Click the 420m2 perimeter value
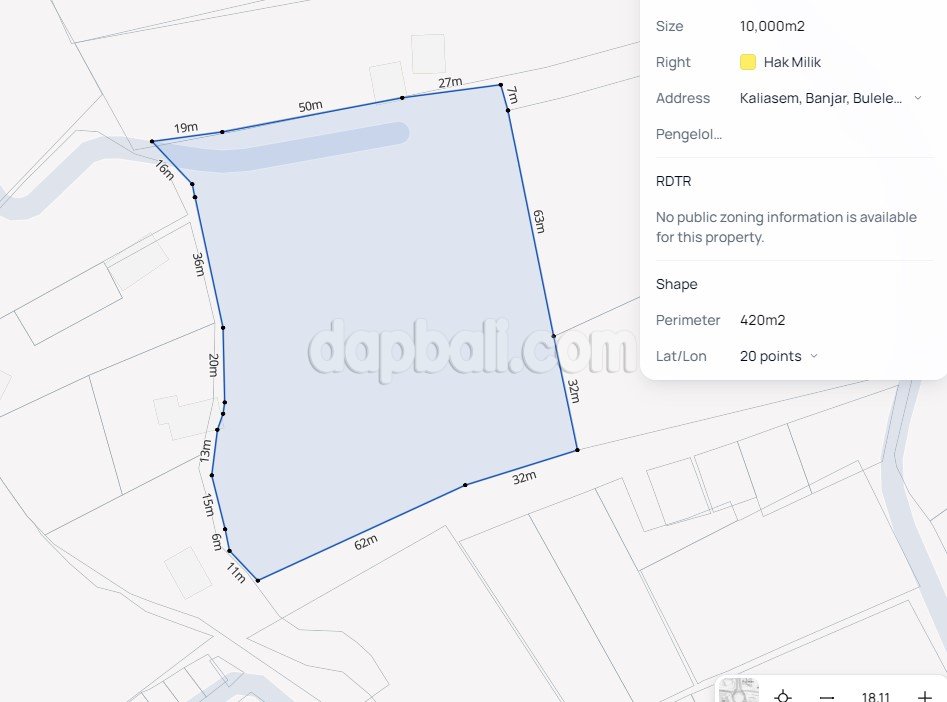947x702 pixels. 762,320
